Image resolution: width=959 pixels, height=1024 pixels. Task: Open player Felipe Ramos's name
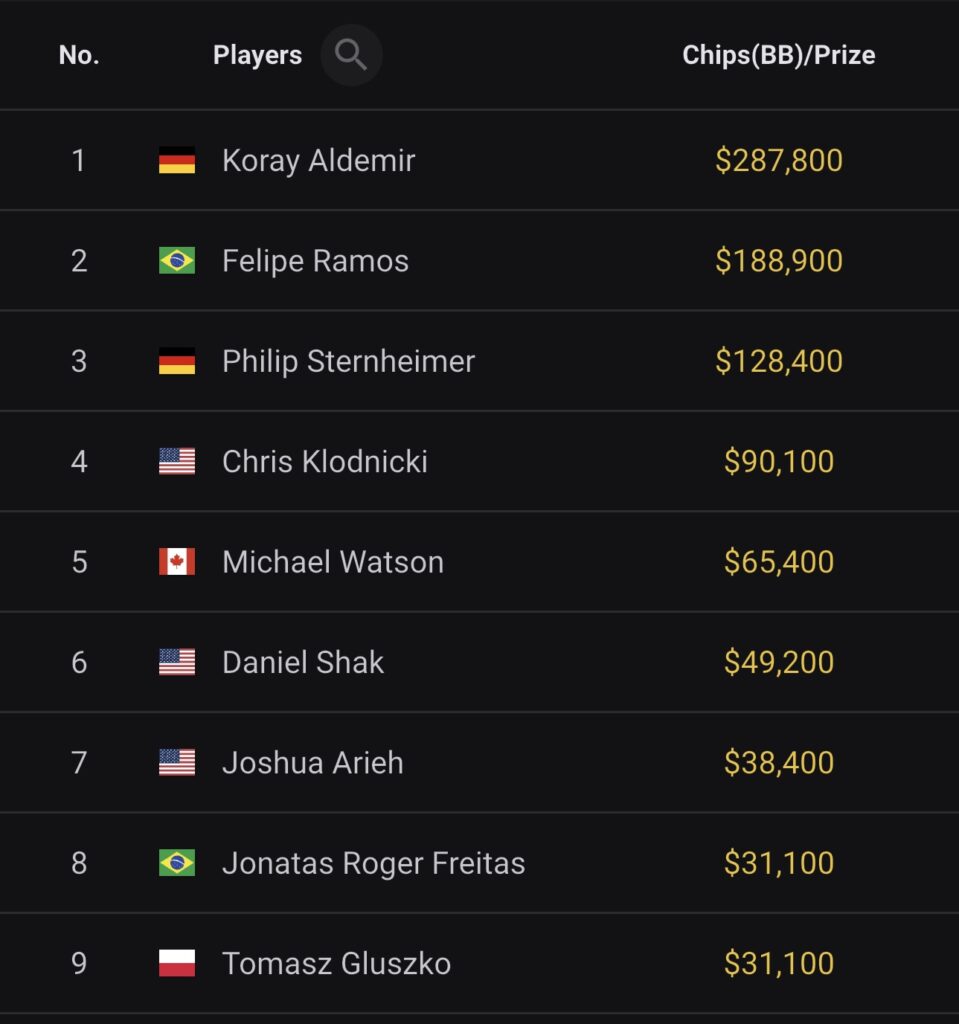pyautogui.click(x=315, y=261)
